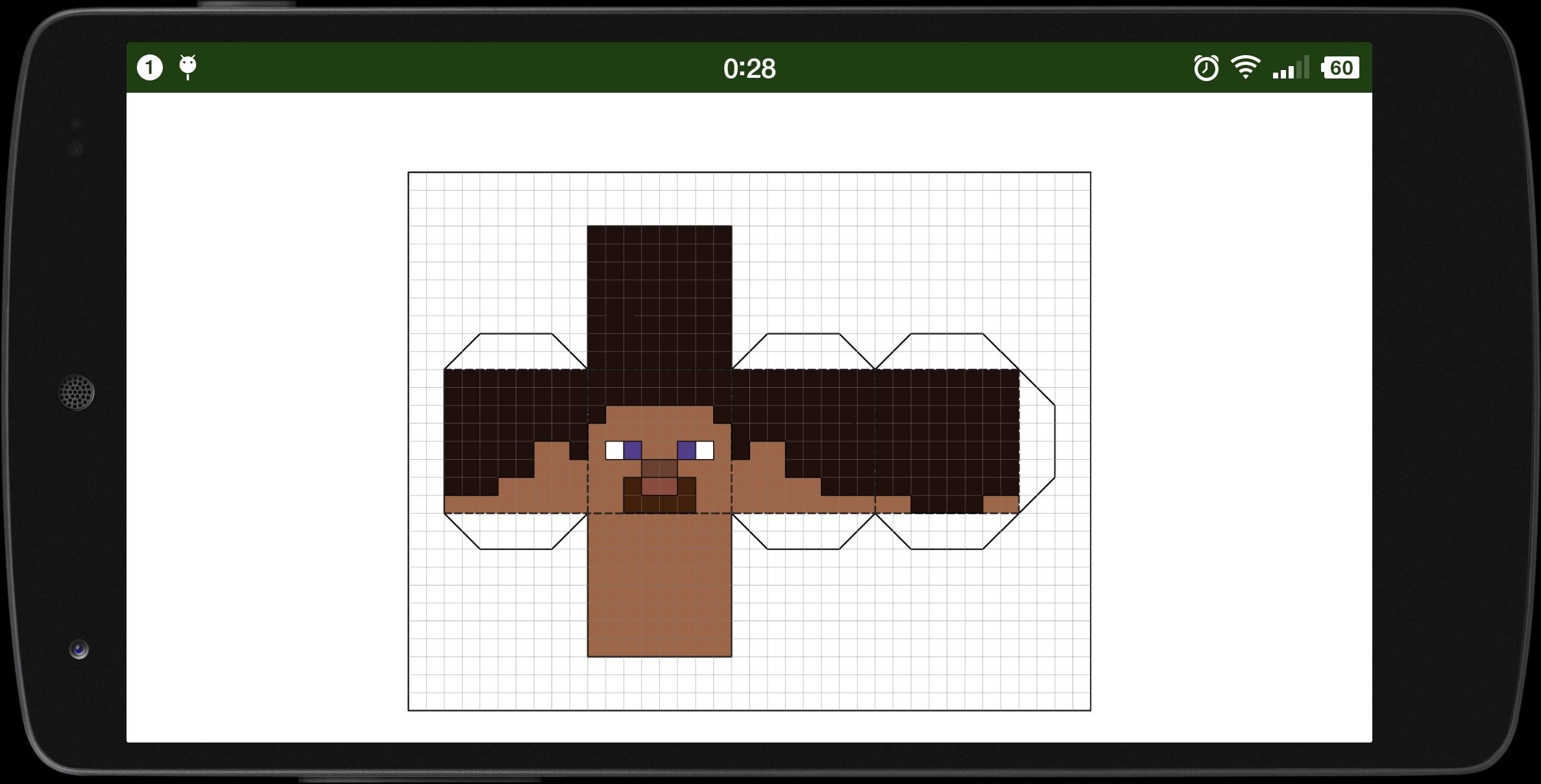Viewport: 1541px width, 784px height.
Task: Tap the right-edge glue tab flap
Action: pos(1037,441)
